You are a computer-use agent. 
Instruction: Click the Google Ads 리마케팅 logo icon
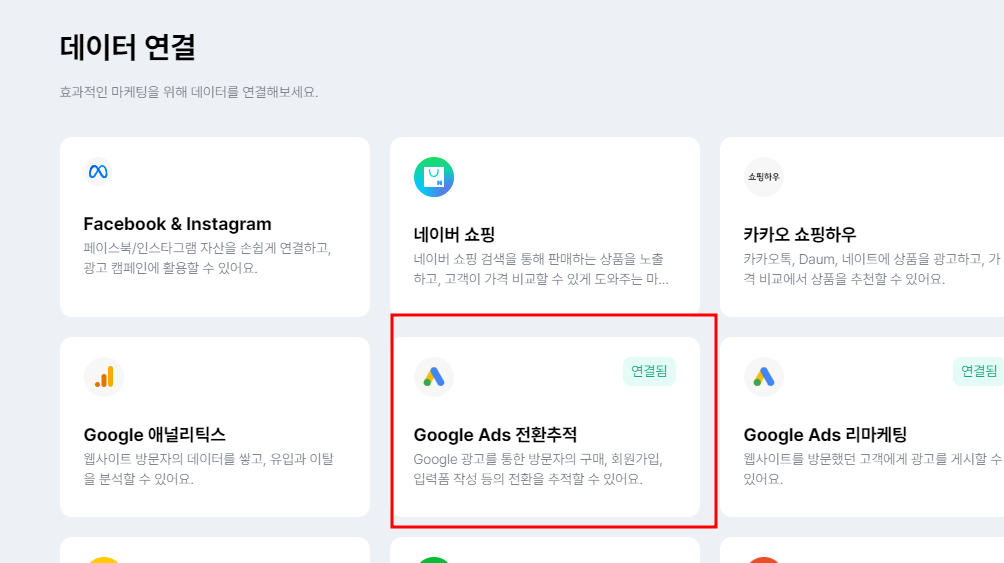(763, 377)
